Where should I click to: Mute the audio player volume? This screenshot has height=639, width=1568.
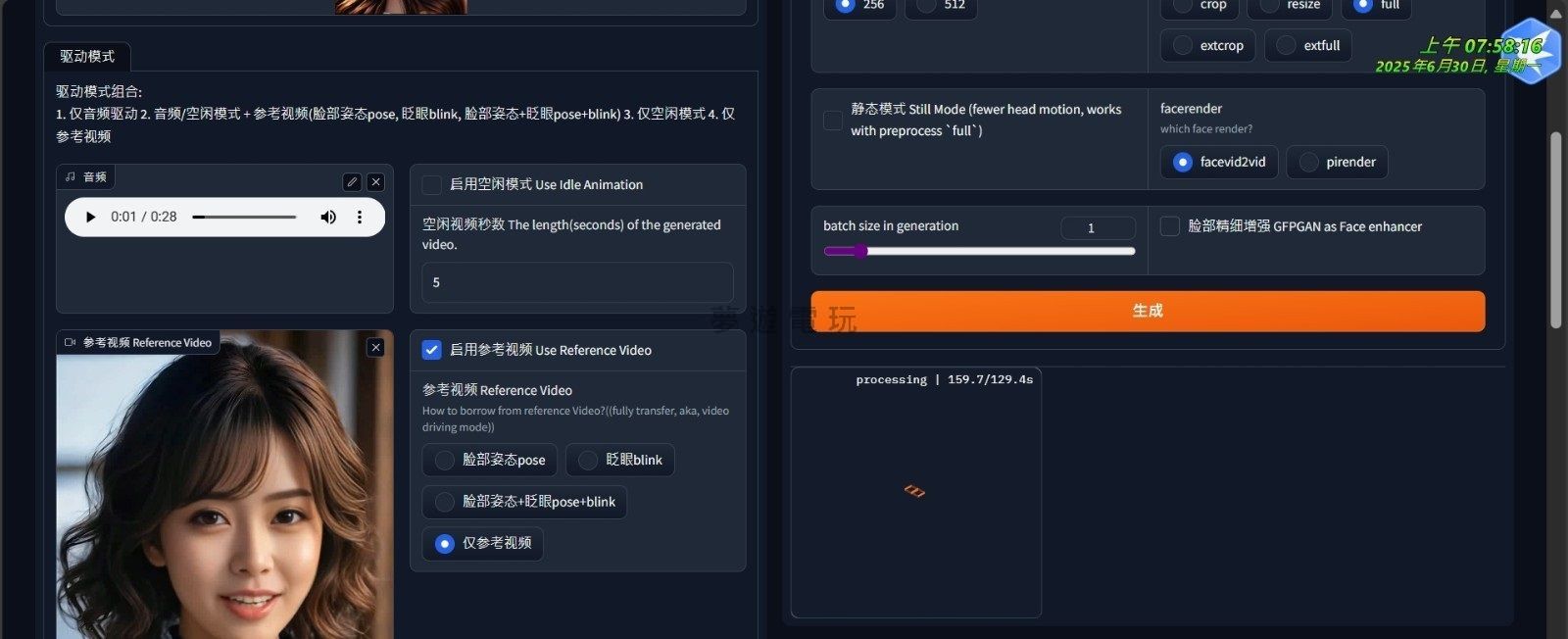[x=328, y=217]
